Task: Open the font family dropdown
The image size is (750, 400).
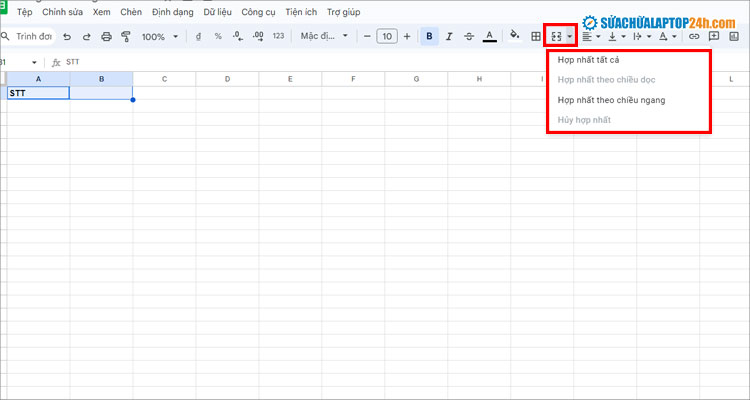Action: [325, 36]
